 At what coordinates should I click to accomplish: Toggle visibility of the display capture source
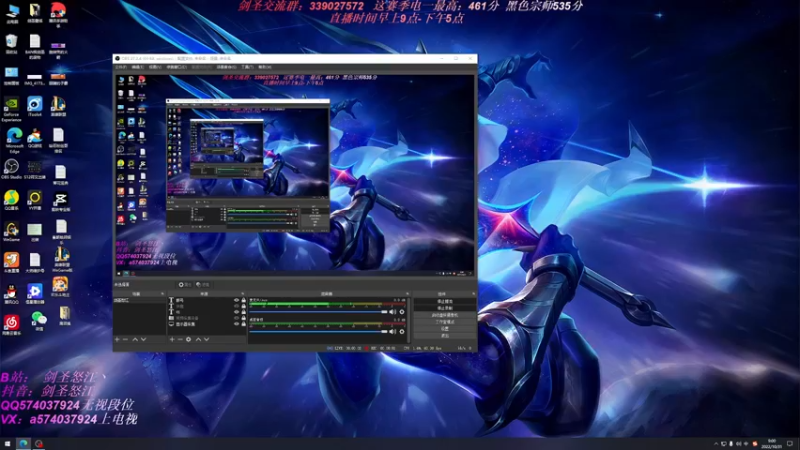[236, 323]
